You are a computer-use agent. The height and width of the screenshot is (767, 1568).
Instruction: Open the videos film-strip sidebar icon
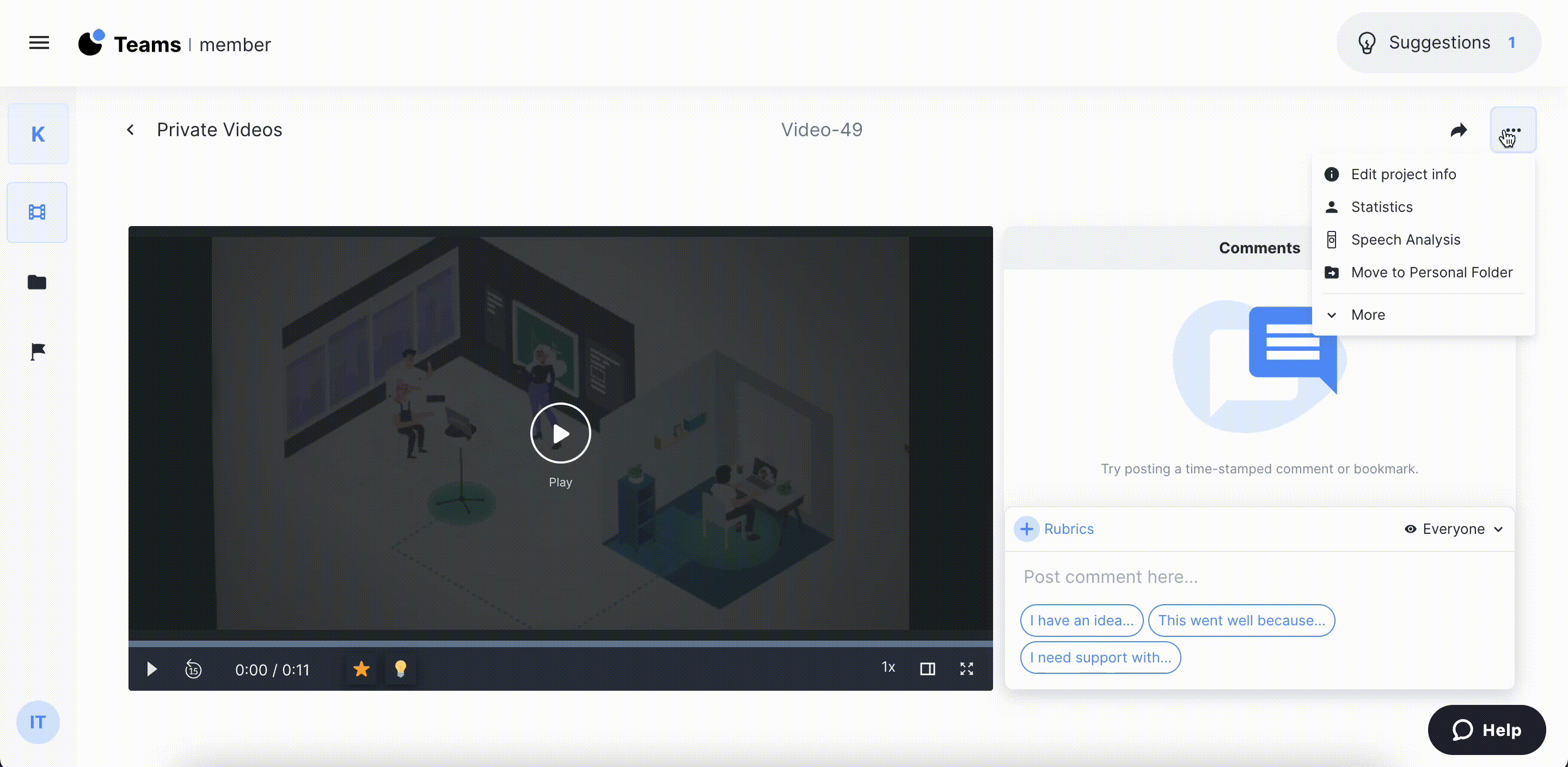(37, 212)
